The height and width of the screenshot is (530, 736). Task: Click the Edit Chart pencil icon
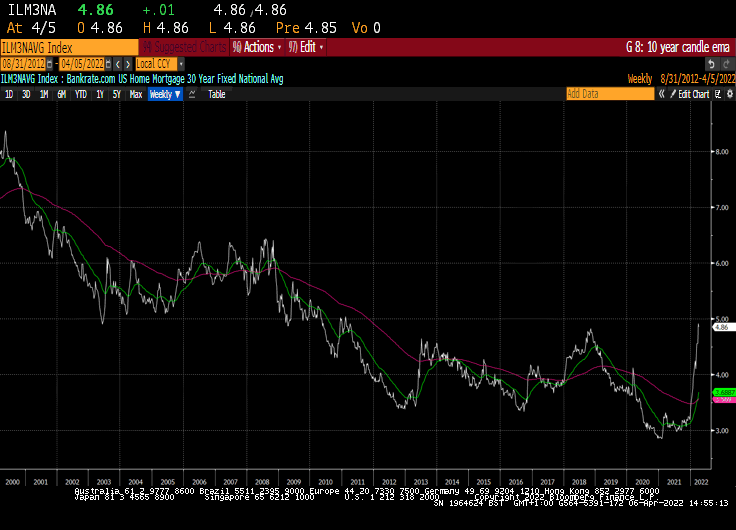click(x=673, y=94)
